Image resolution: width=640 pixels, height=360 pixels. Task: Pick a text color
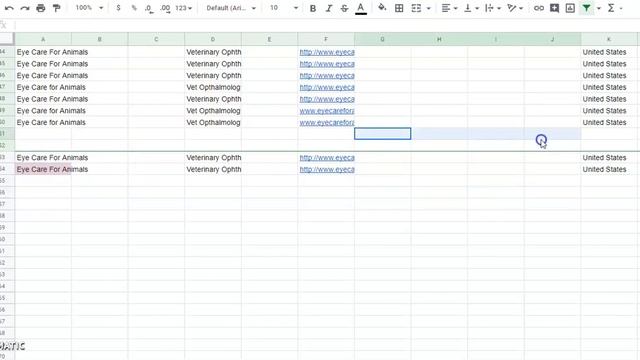pyautogui.click(x=360, y=8)
